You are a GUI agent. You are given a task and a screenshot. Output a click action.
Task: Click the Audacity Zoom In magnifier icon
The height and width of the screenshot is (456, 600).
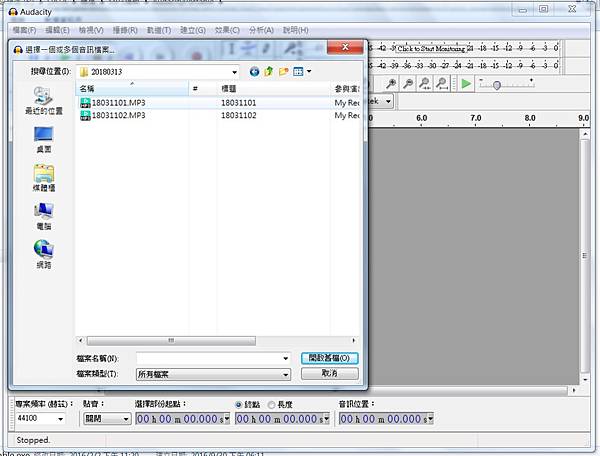click(391, 83)
